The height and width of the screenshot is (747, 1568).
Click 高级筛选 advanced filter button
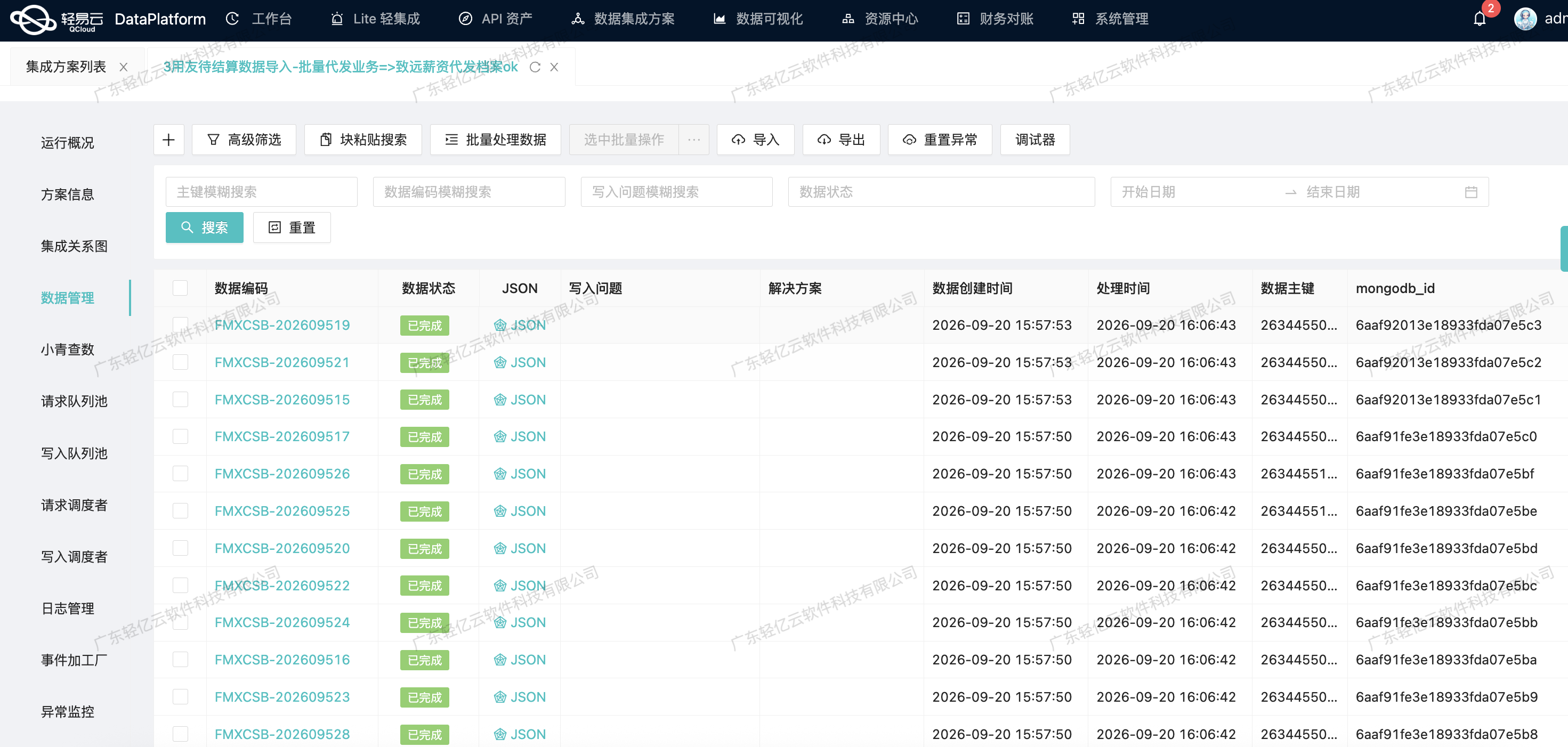(244, 140)
